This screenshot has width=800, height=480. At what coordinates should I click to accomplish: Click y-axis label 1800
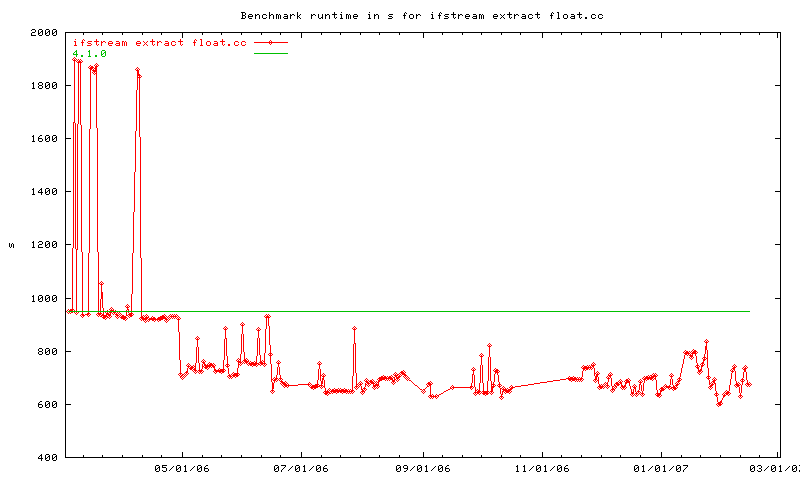pyautogui.click(x=44, y=86)
